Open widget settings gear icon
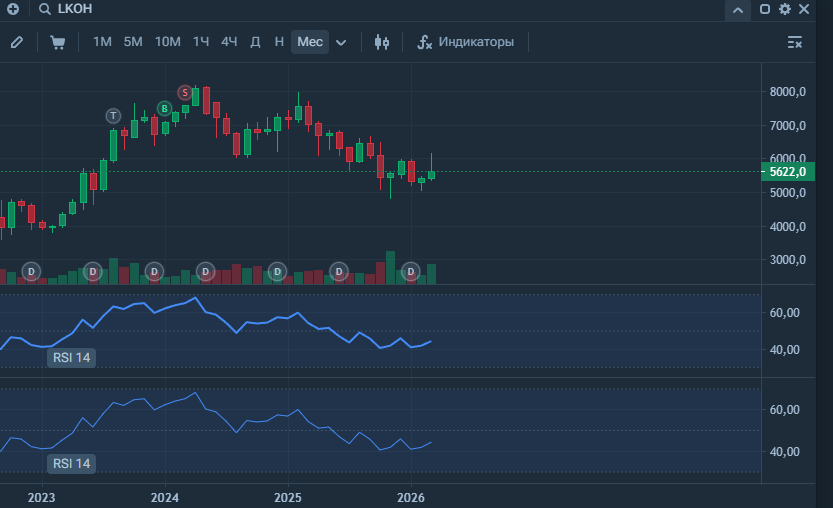 785,9
